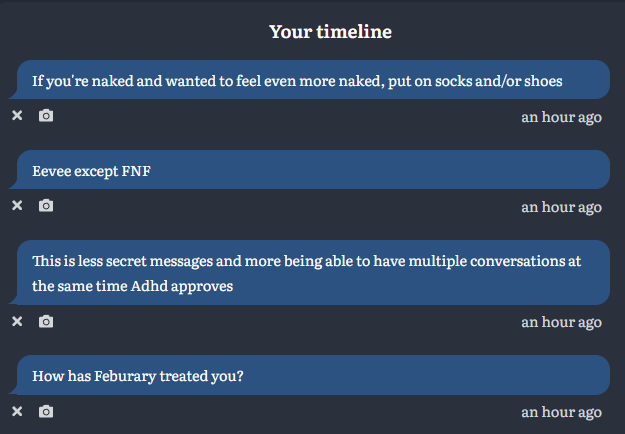Open the timestamp under the Feburary message
Image resolution: width=625 pixels, height=434 pixels.
[561, 412]
